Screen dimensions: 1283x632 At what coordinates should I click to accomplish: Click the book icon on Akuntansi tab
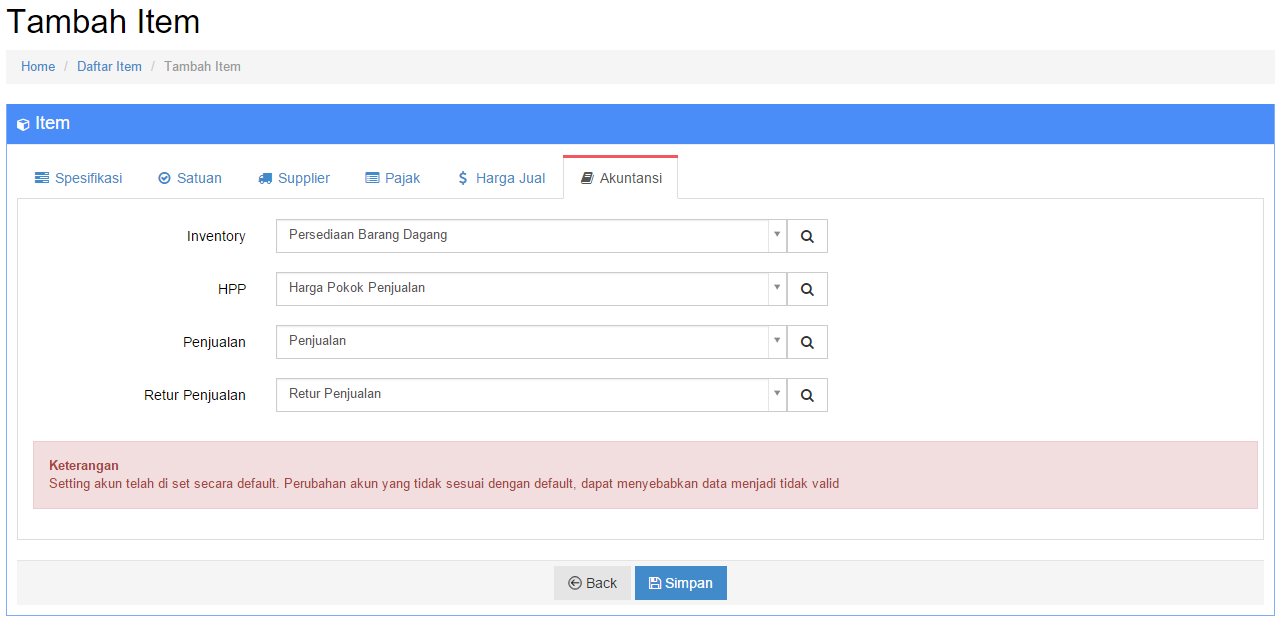pos(587,178)
